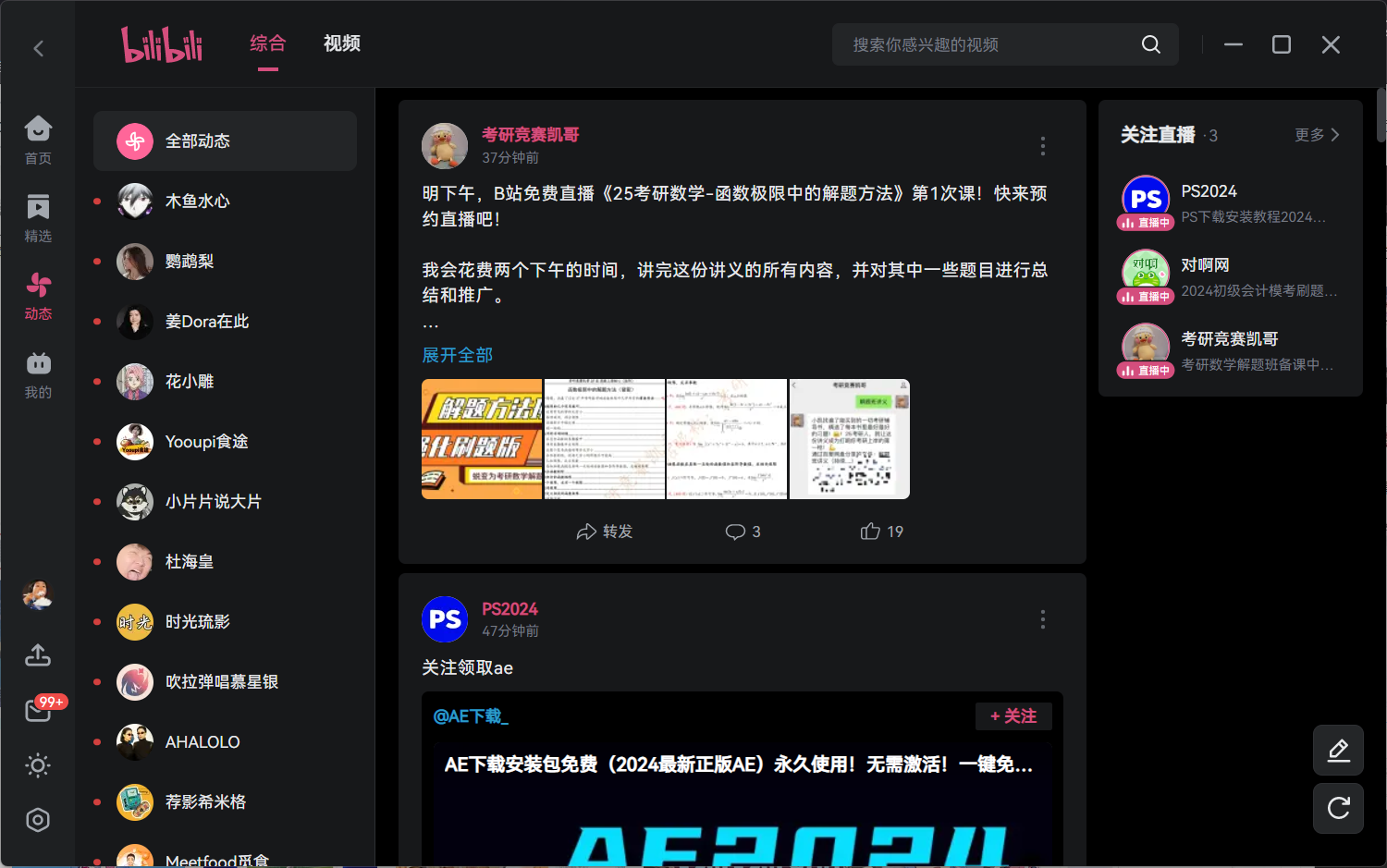1387x868 pixels.
Task: Open more options on PS2024 post
Action: tap(1043, 619)
